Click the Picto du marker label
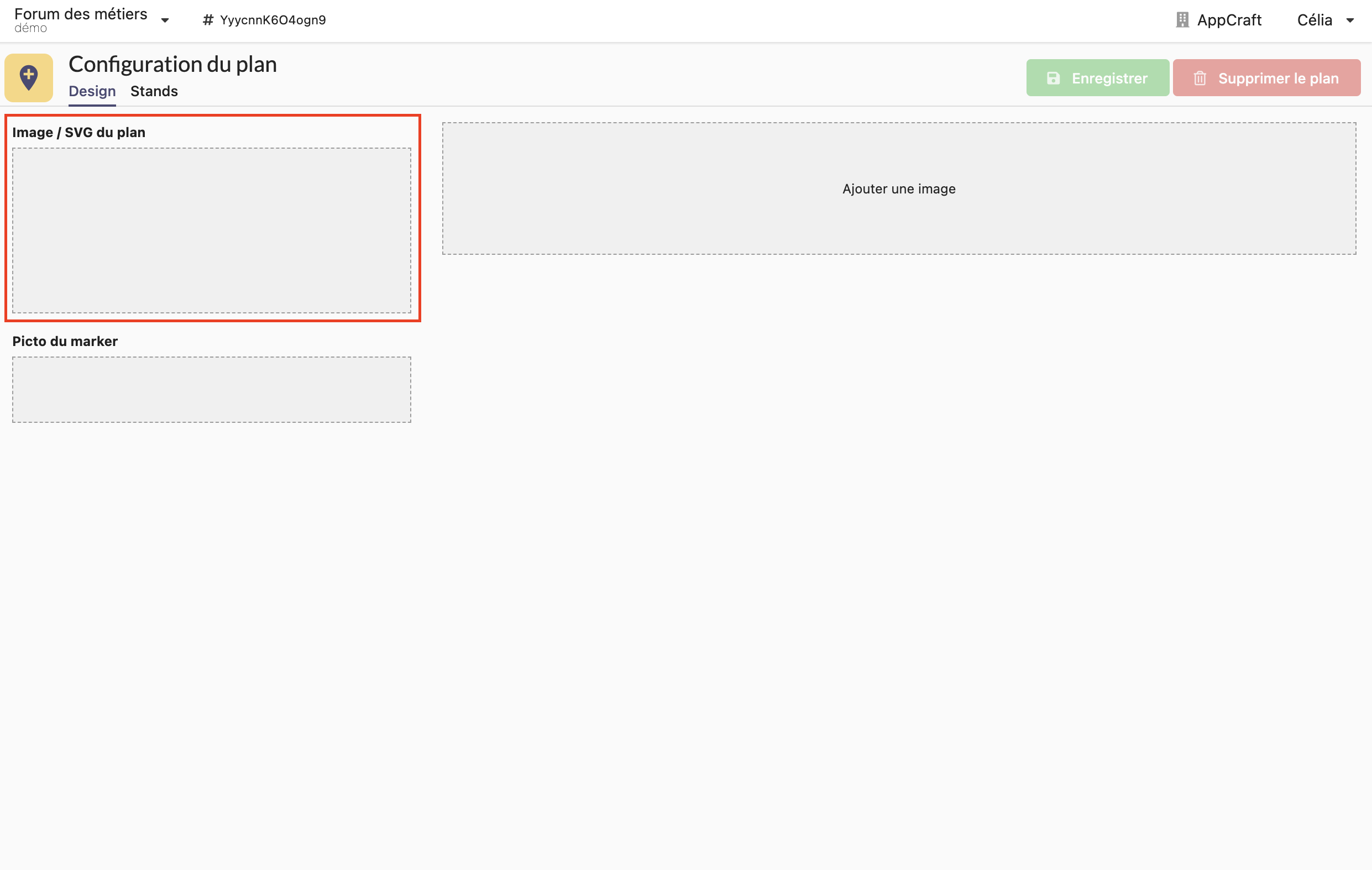Screen dimensions: 1372x870 point(65,341)
